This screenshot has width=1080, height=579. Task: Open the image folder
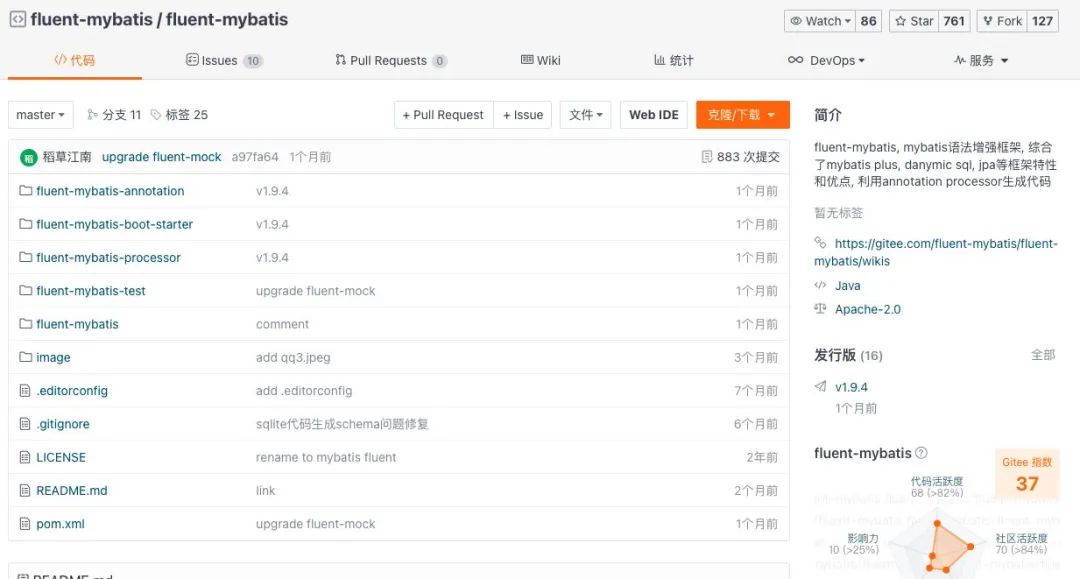coord(53,357)
